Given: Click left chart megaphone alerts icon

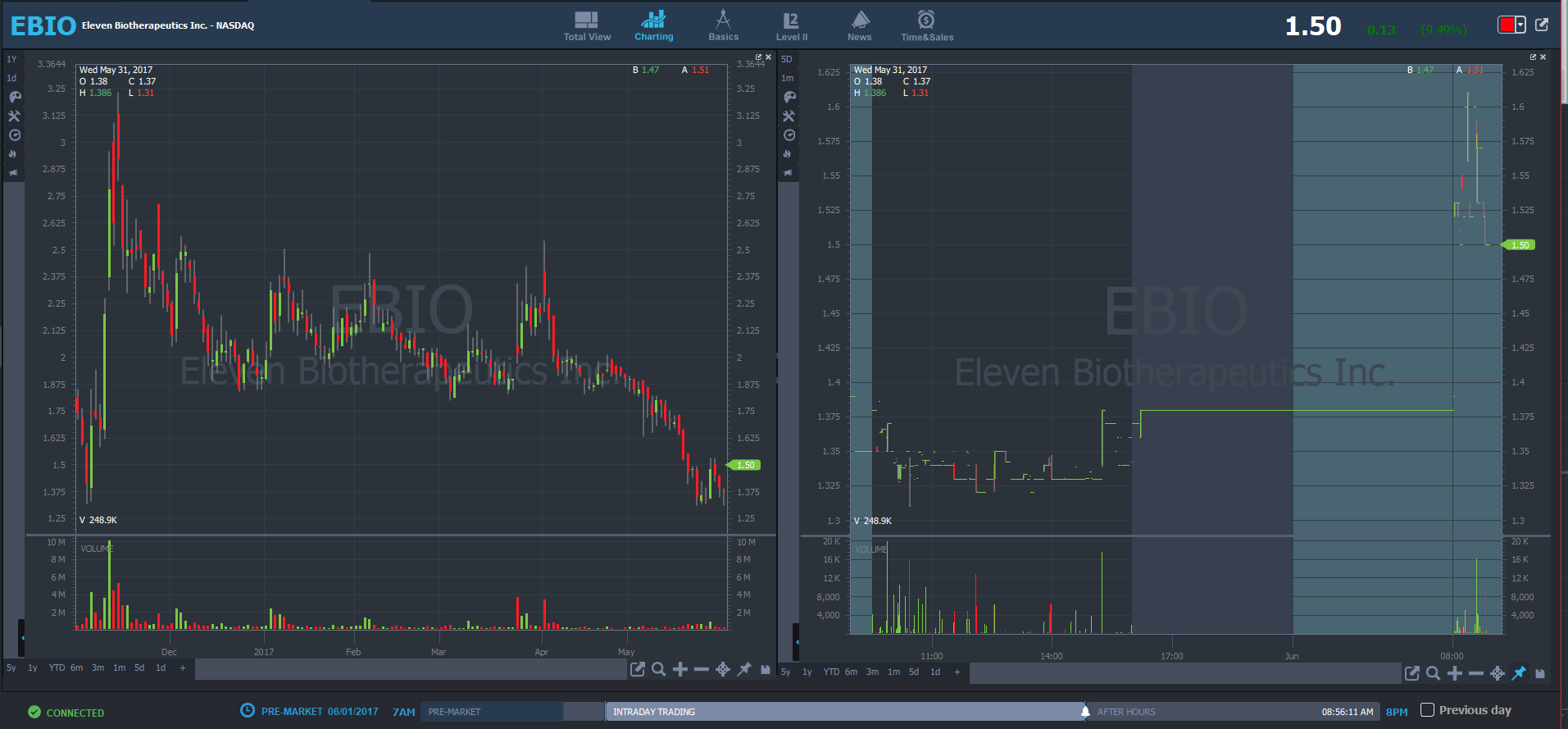Looking at the screenshot, I should tap(13, 173).
